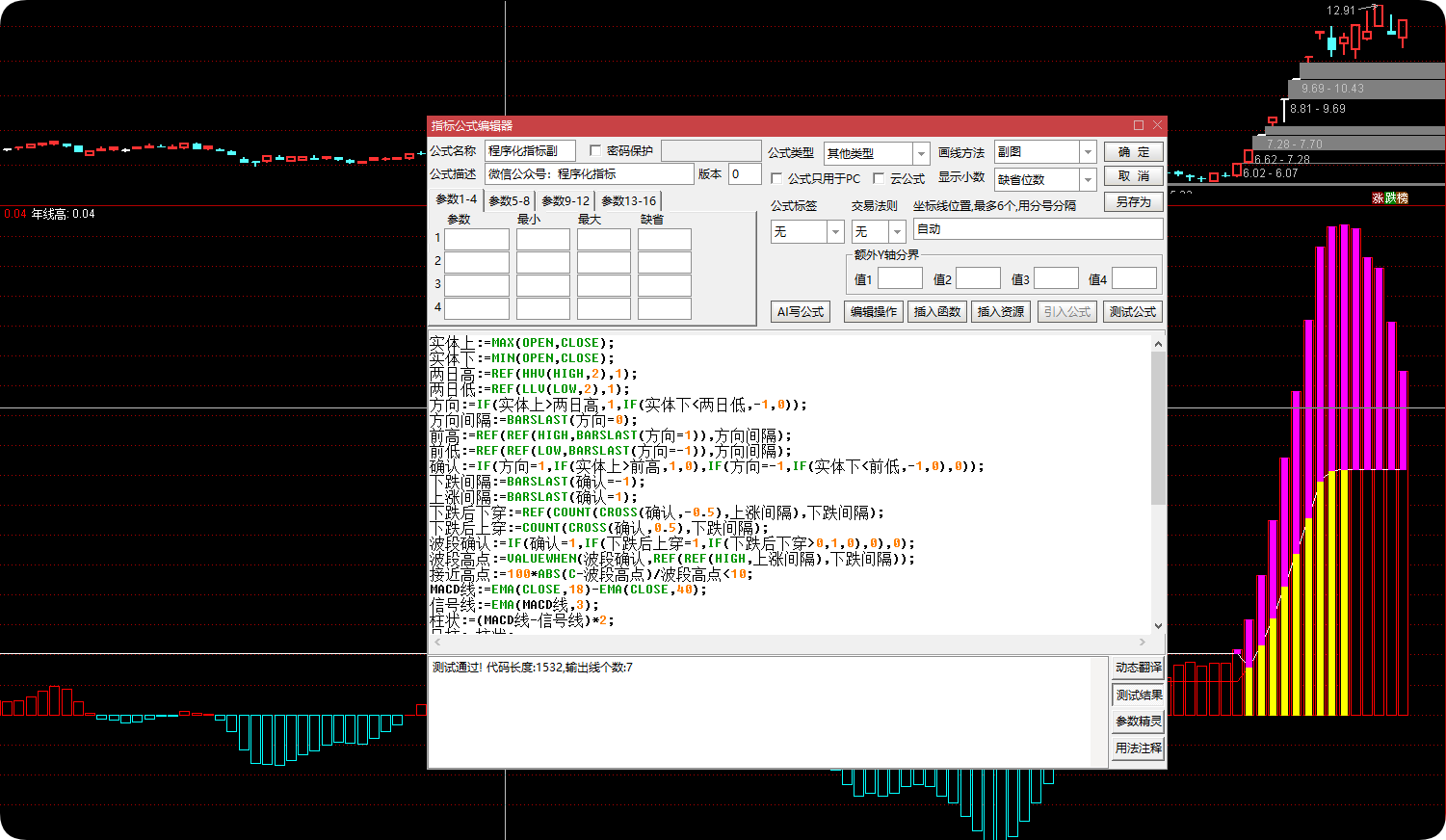
Task: Click the code line starting 方向间隔:=BARSLAST
Action: 534,420
